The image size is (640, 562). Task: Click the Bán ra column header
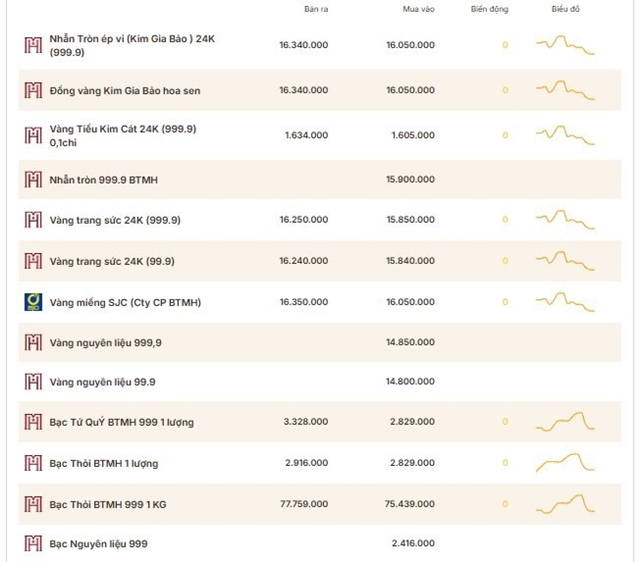pos(316,9)
